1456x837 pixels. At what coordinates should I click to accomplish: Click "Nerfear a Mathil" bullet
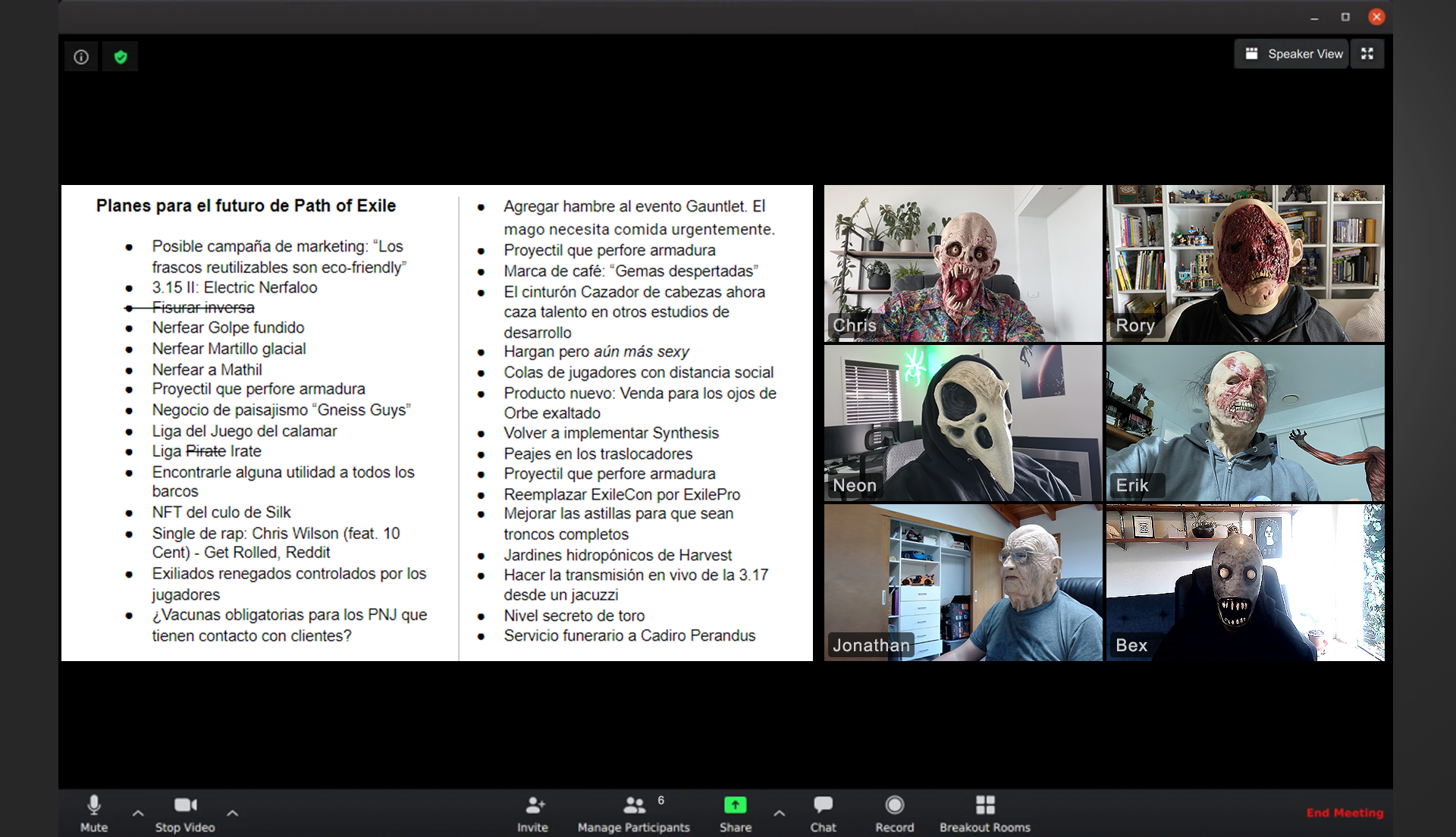tap(206, 370)
